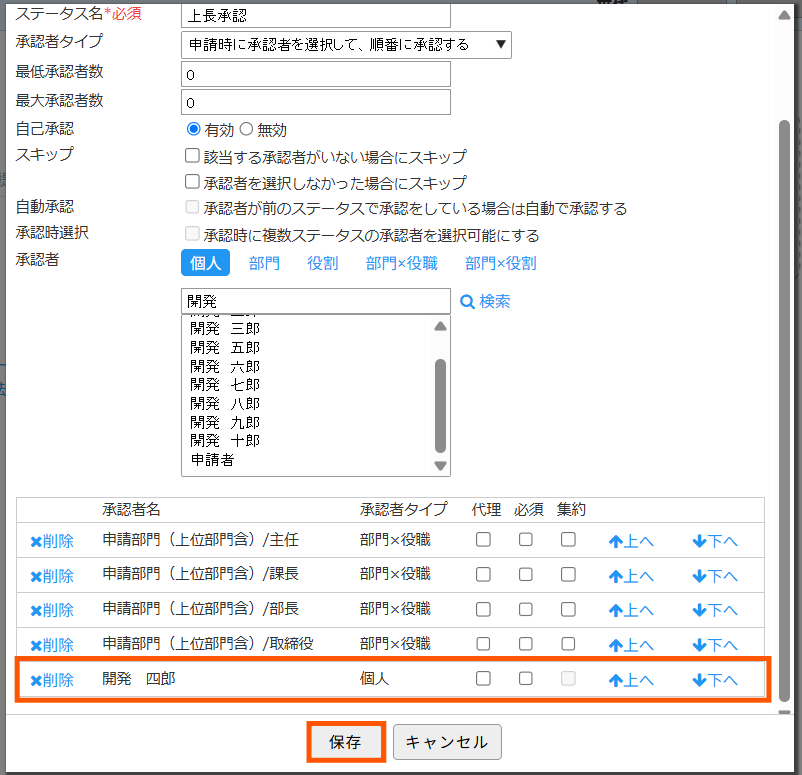Select 開発 五郎 in the list
The height and width of the screenshot is (775, 802).
point(225,348)
